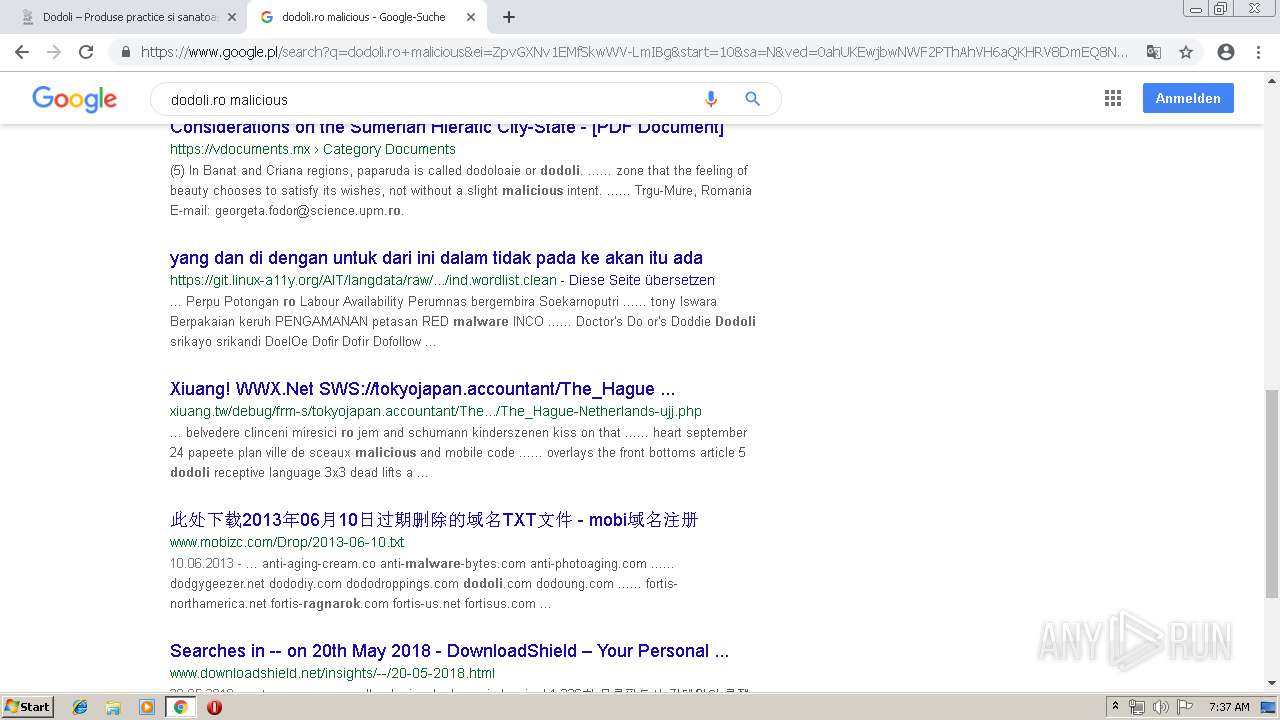The height and width of the screenshot is (720, 1280).
Task: Click the Anmelden sign-in button
Action: coord(1188,98)
